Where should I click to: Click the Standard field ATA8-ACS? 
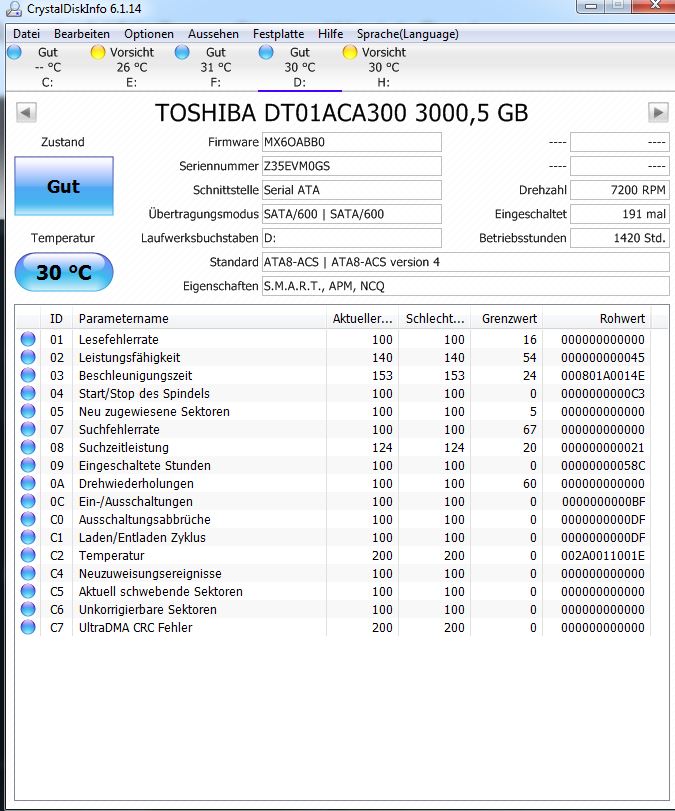pyautogui.click(x=466, y=262)
